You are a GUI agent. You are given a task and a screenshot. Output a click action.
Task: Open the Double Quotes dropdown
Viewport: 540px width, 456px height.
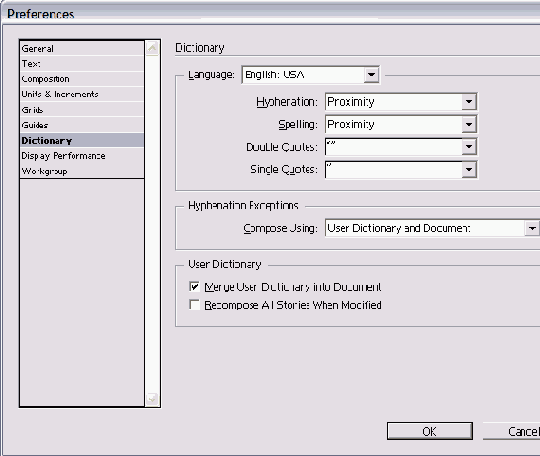point(469,147)
